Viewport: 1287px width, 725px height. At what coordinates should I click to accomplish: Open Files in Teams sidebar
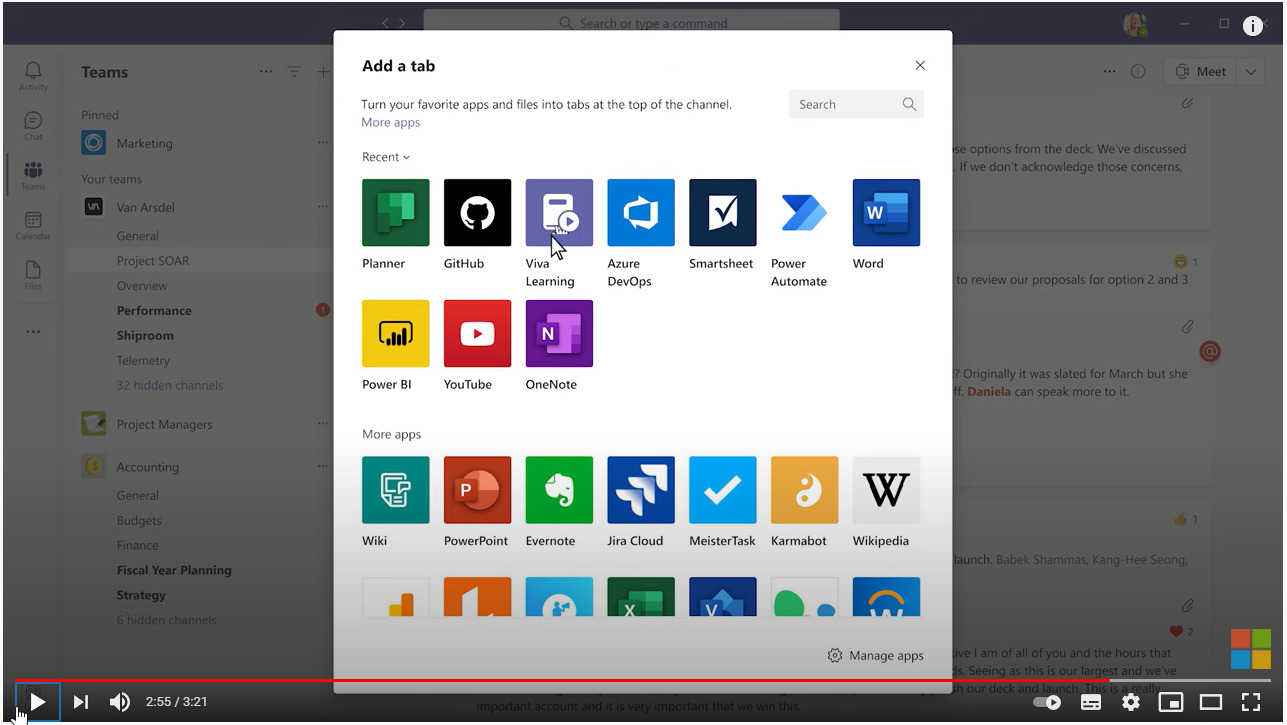[33, 275]
